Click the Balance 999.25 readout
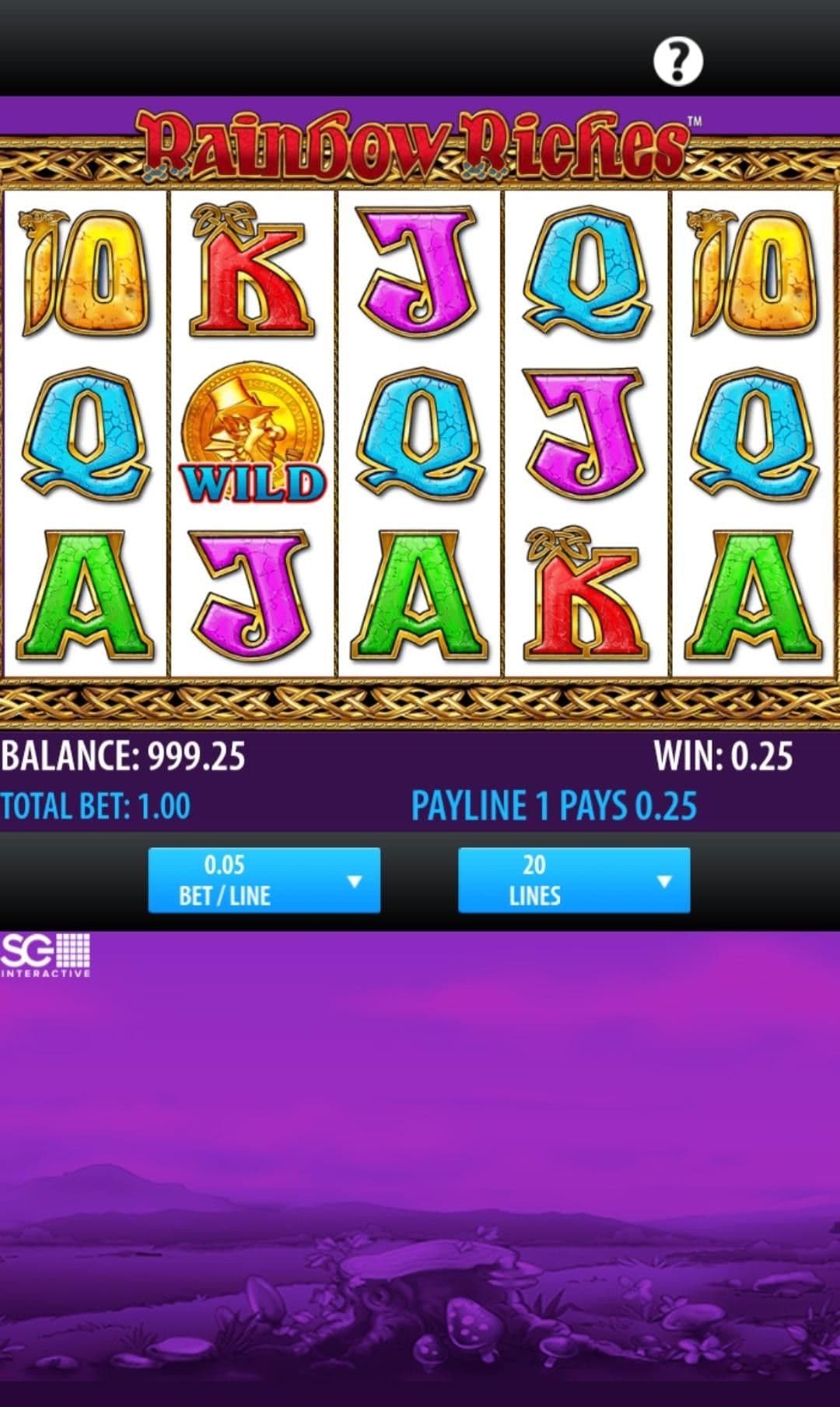This screenshot has height=1407, width=840. (123, 755)
